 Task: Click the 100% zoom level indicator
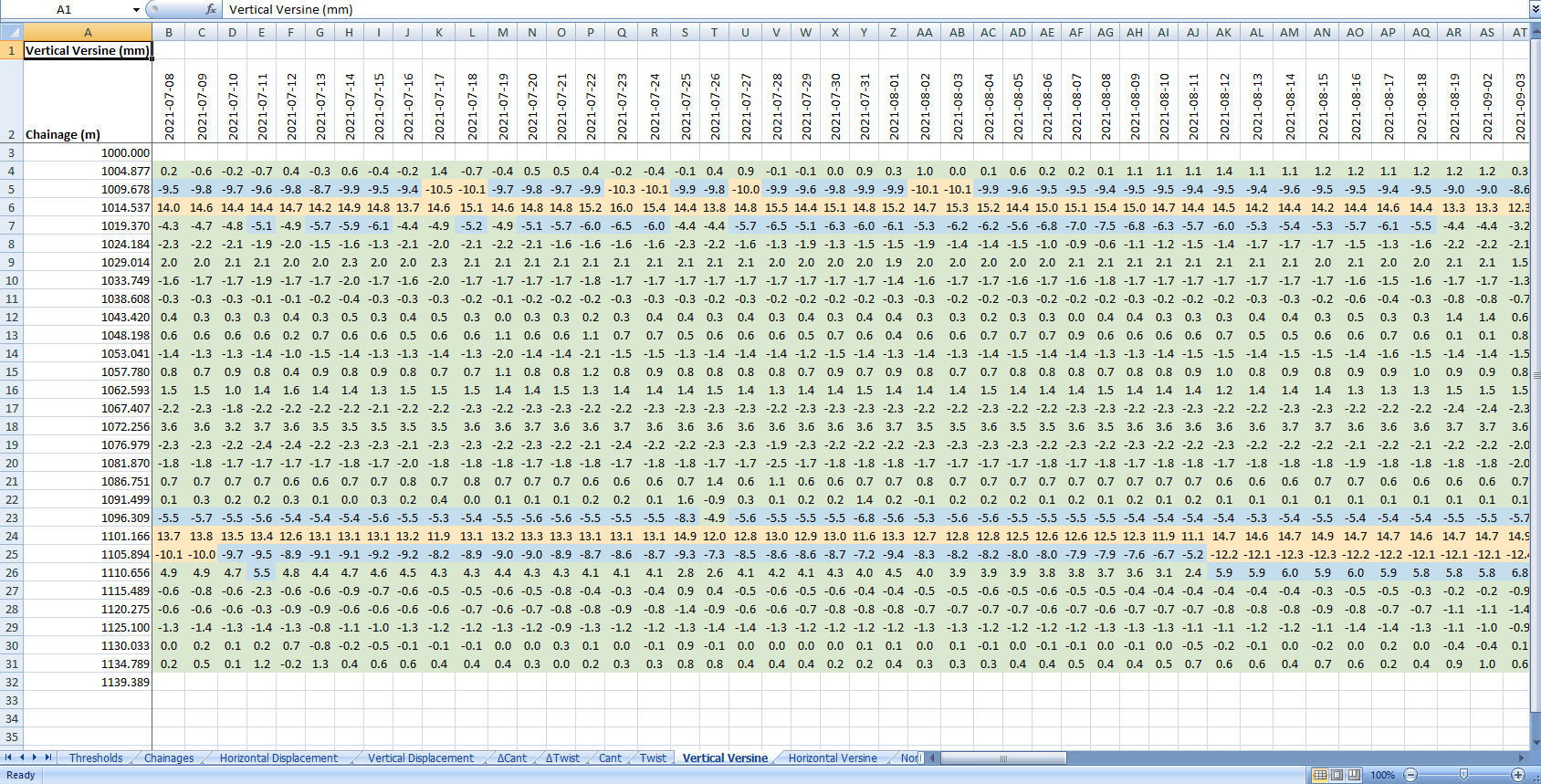[1382, 775]
